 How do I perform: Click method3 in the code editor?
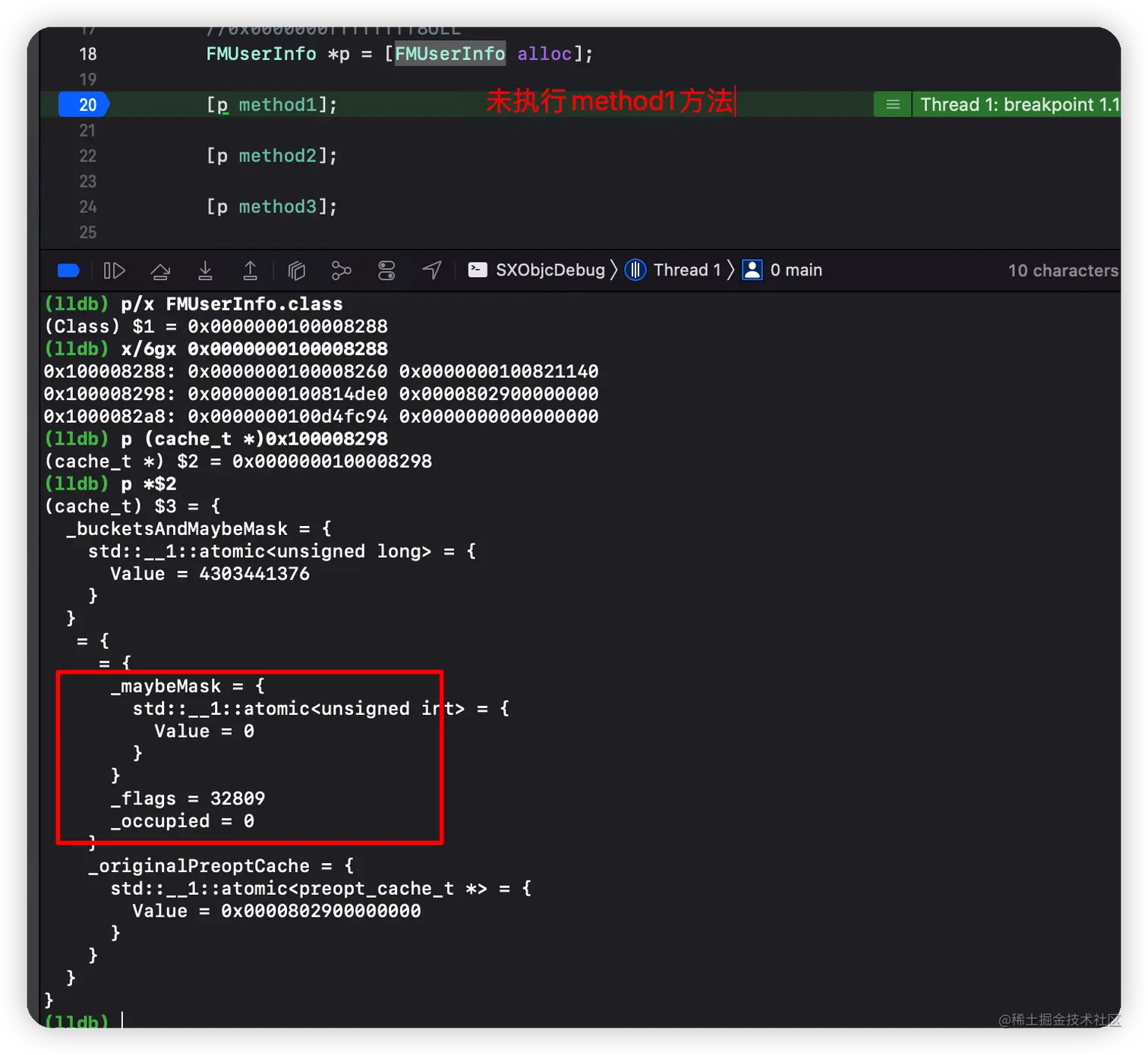(x=277, y=206)
